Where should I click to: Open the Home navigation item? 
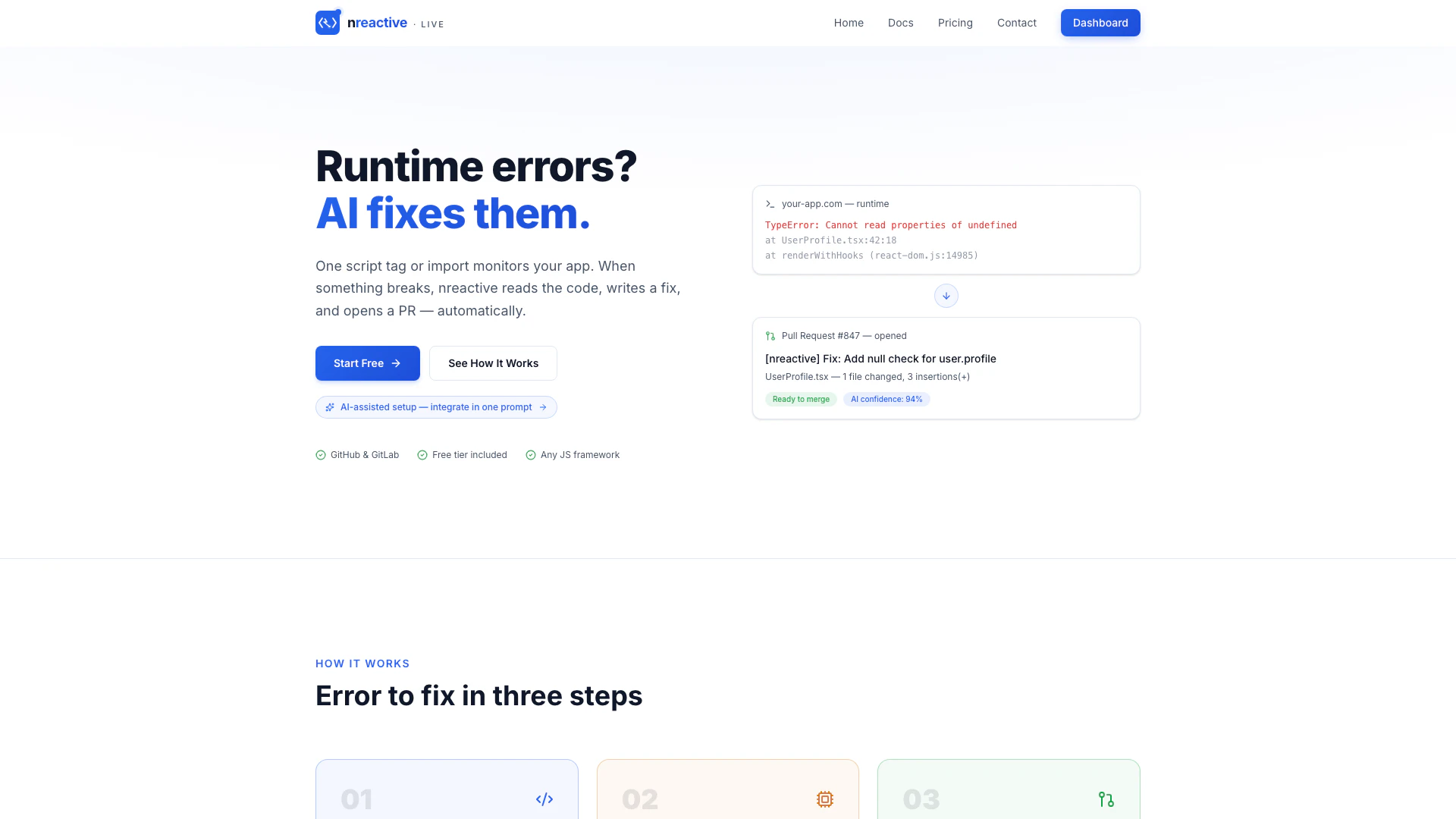(x=849, y=23)
